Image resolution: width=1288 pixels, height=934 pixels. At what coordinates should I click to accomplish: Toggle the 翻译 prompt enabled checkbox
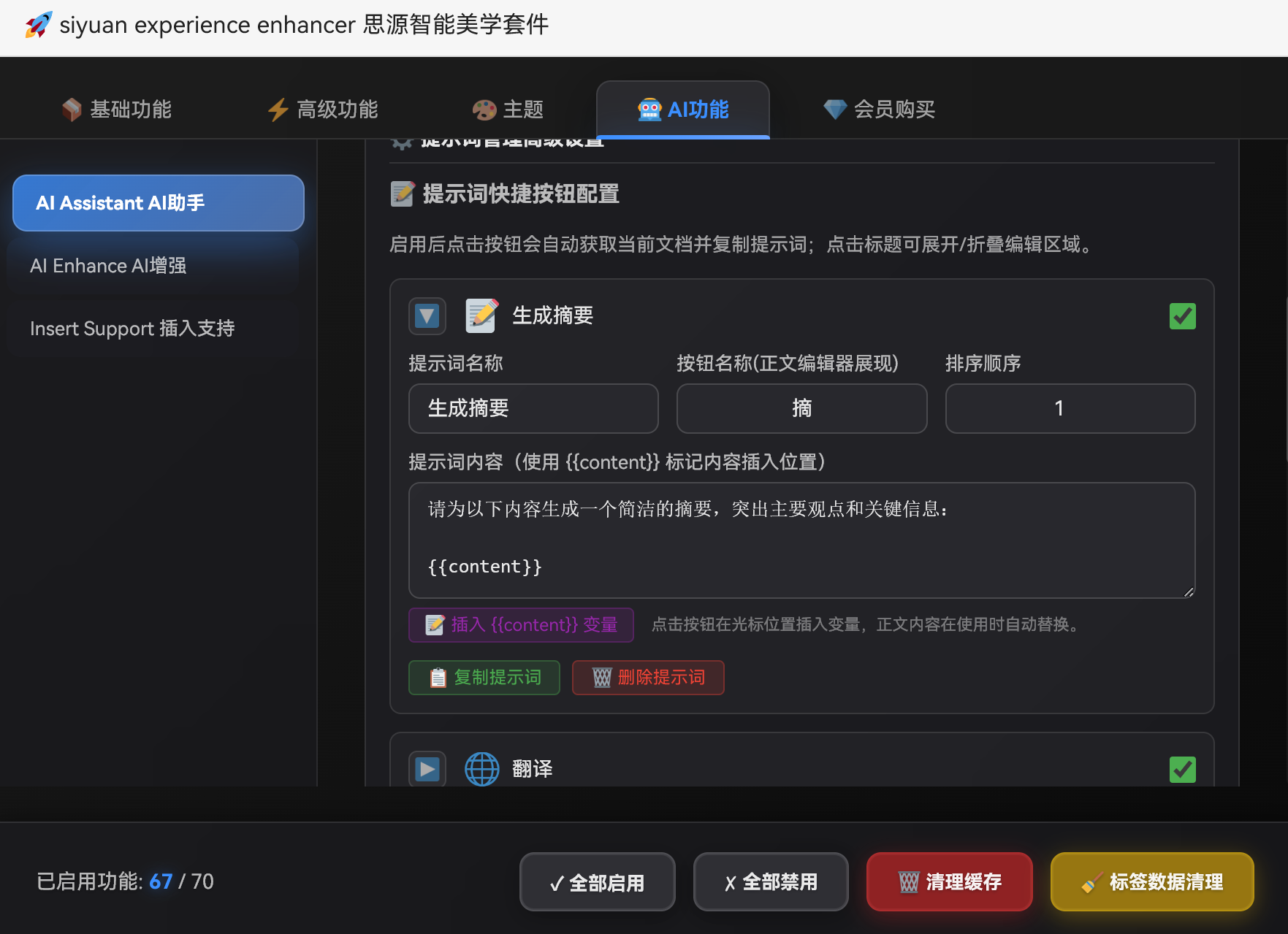point(1183,770)
